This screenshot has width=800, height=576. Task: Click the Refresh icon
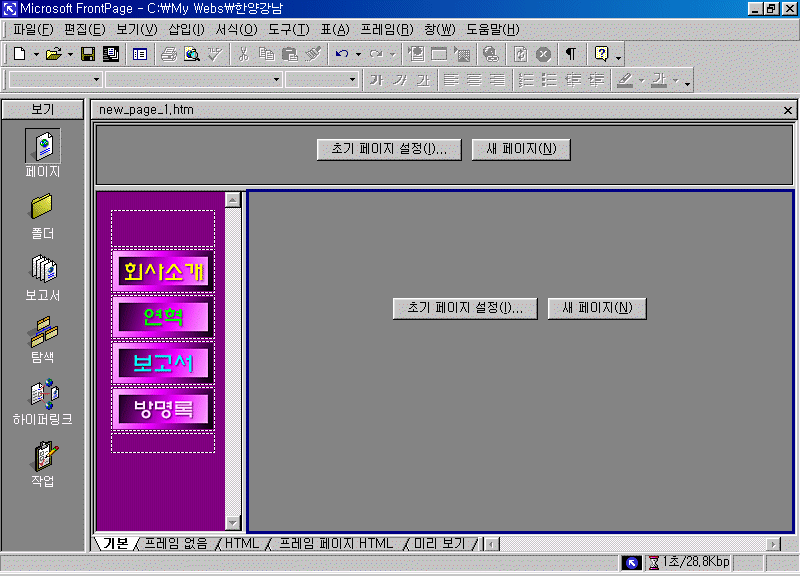click(x=520, y=54)
